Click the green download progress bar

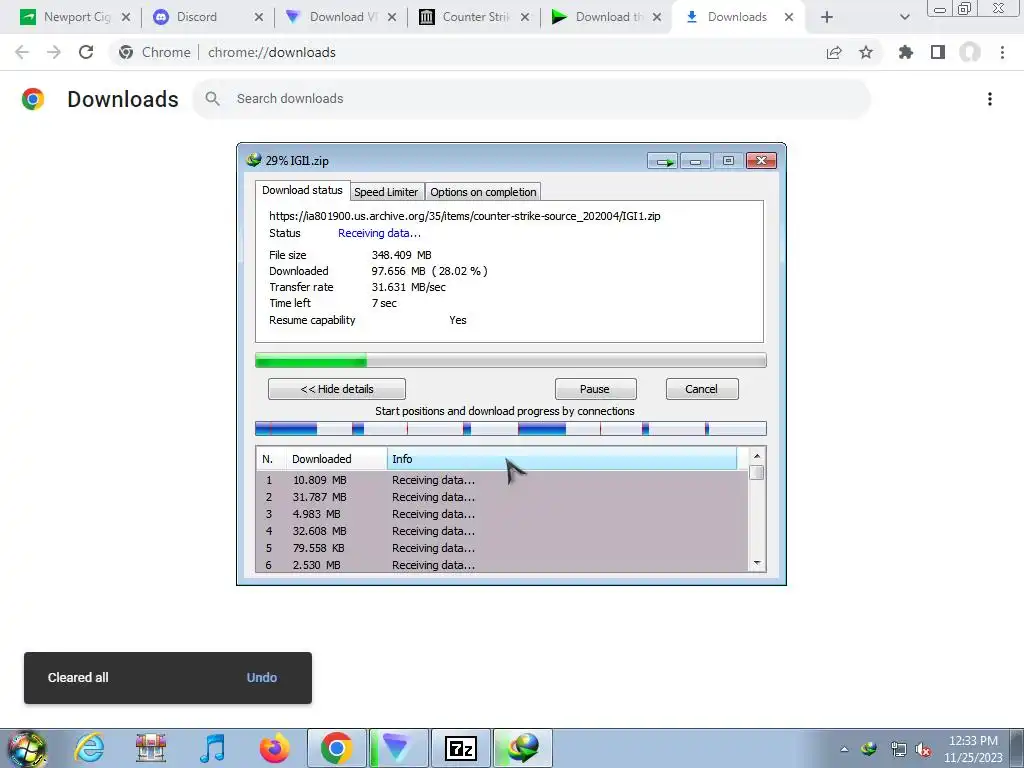511,360
